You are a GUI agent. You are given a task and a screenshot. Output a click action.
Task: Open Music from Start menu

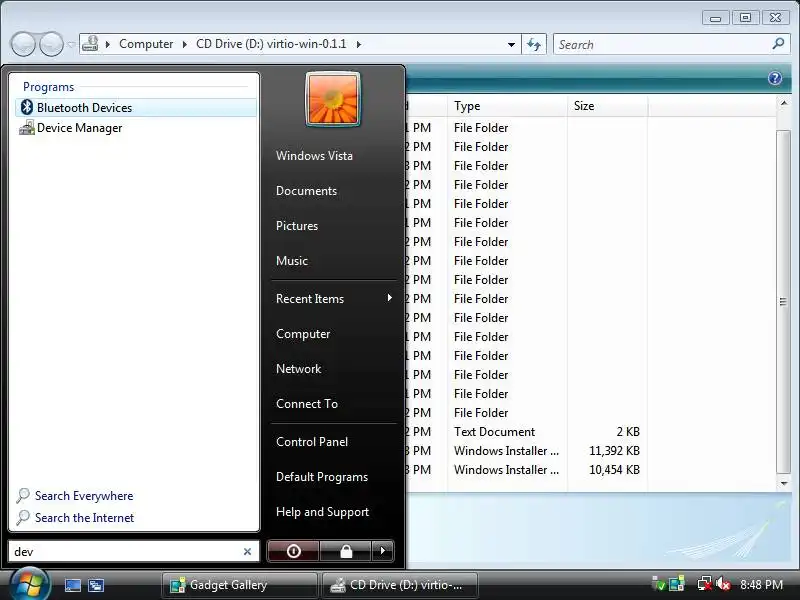(292, 261)
